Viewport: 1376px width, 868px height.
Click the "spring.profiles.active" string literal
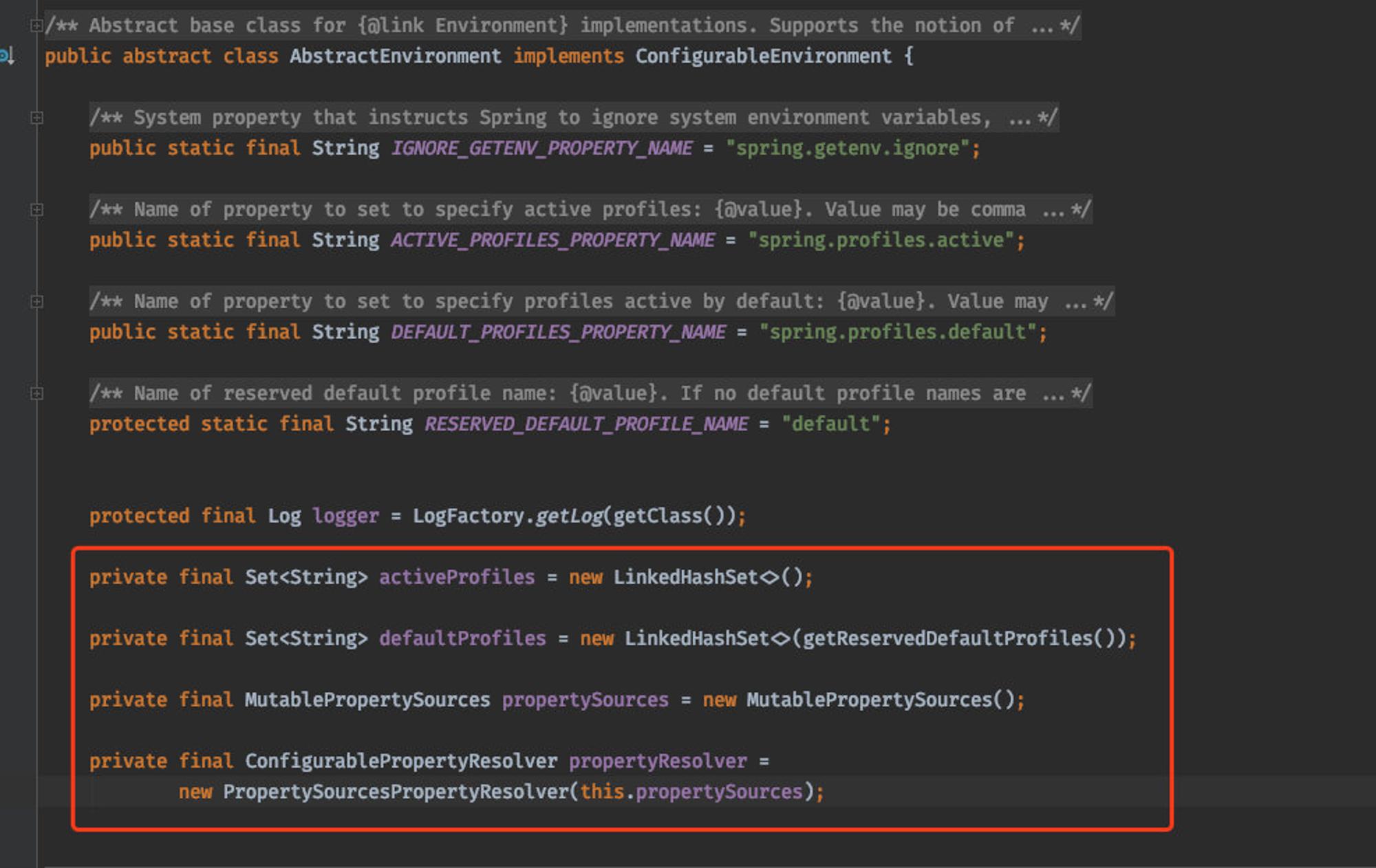pyautogui.click(x=881, y=240)
